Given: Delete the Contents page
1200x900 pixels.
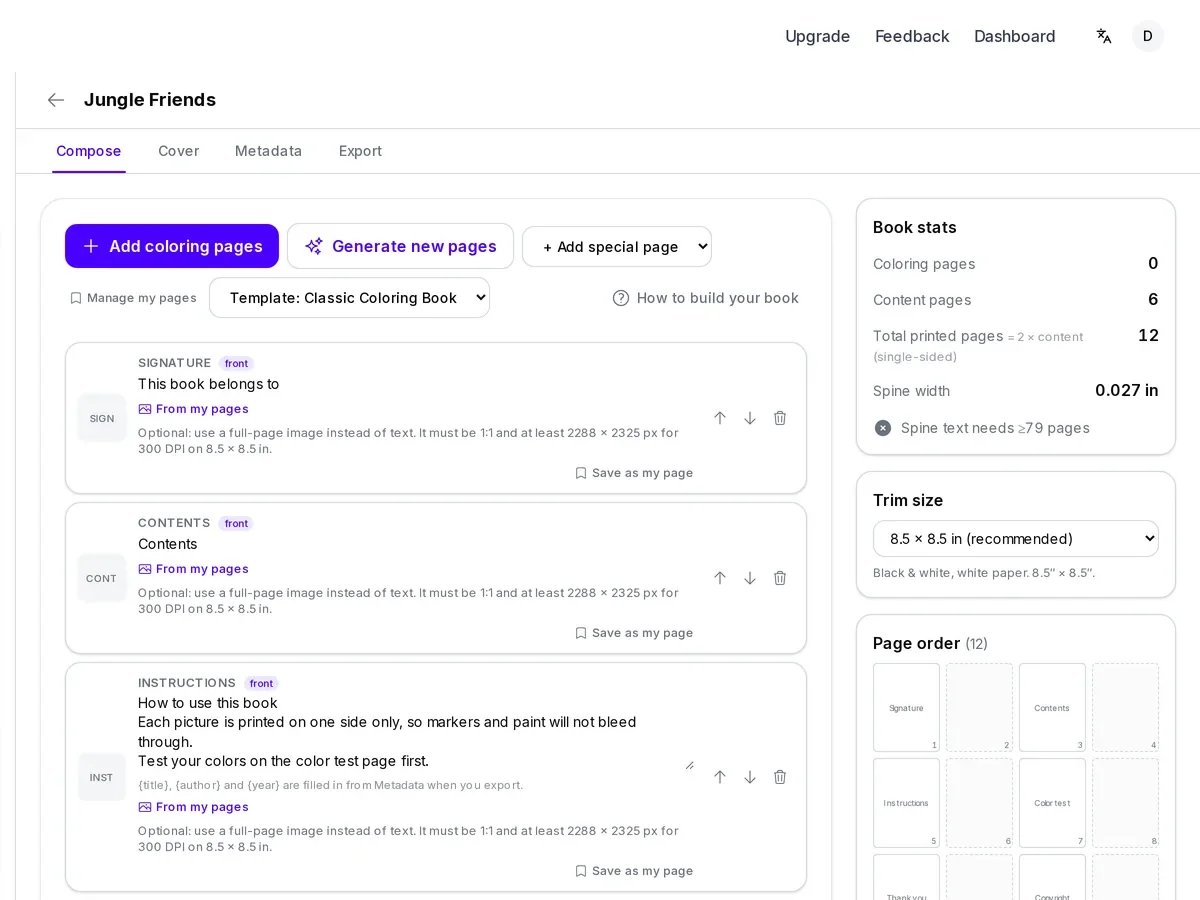Looking at the screenshot, I should [x=780, y=578].
